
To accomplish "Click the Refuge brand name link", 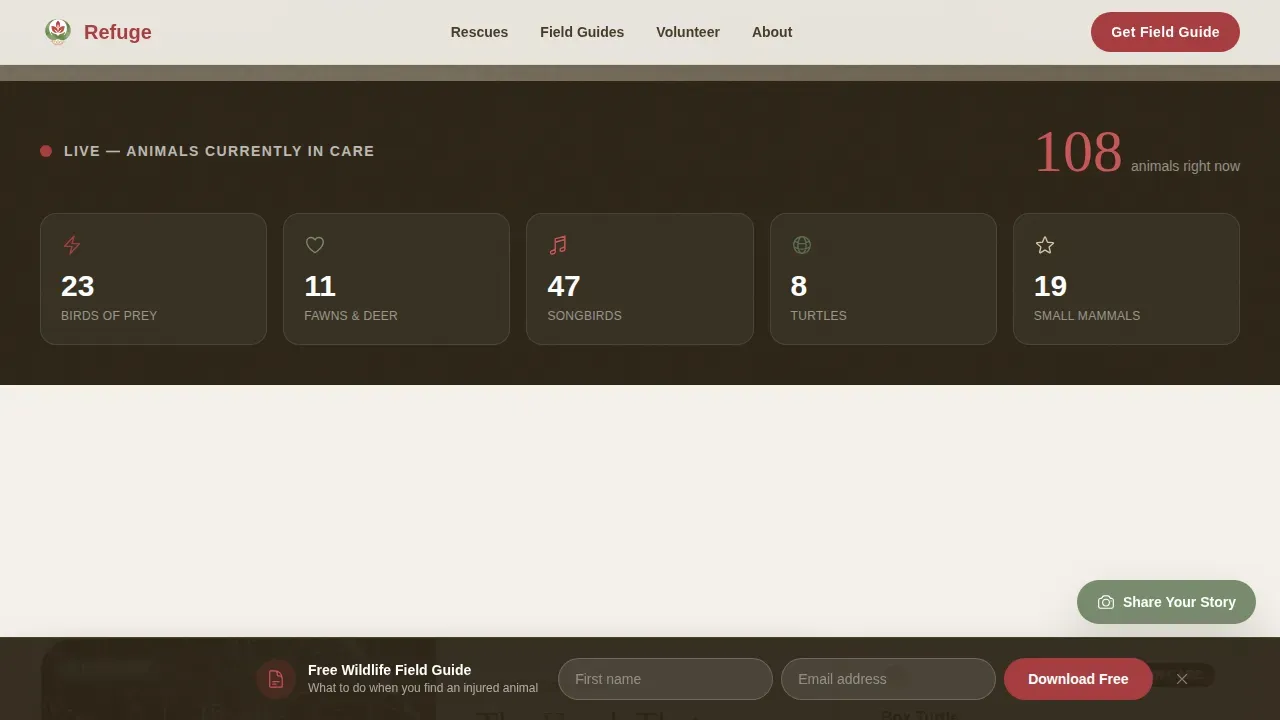I will 118,32.
